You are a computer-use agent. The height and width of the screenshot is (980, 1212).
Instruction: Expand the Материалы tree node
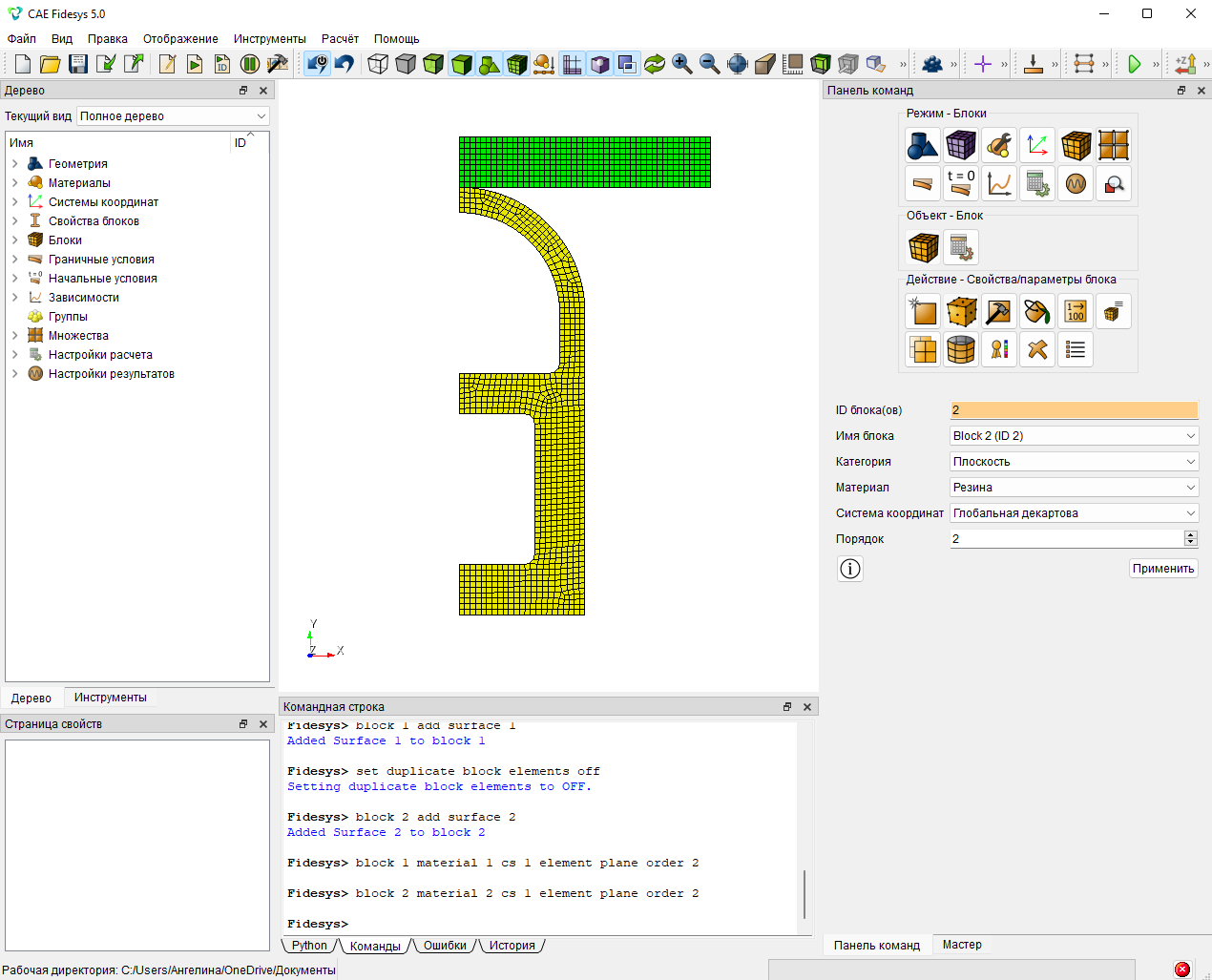pyautogui.click(x=14, y=183)
